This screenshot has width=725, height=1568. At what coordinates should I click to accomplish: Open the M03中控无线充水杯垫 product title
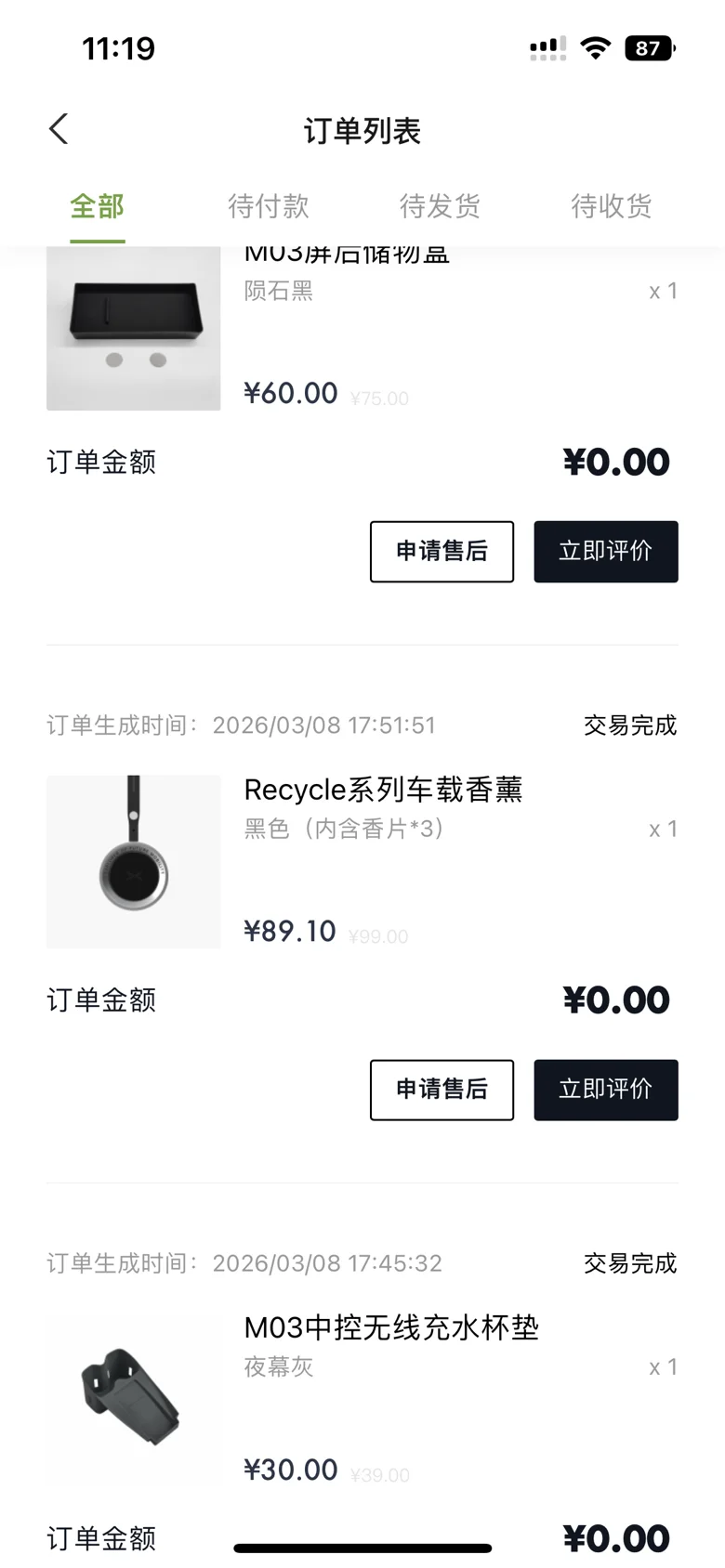pos(391,1327)
